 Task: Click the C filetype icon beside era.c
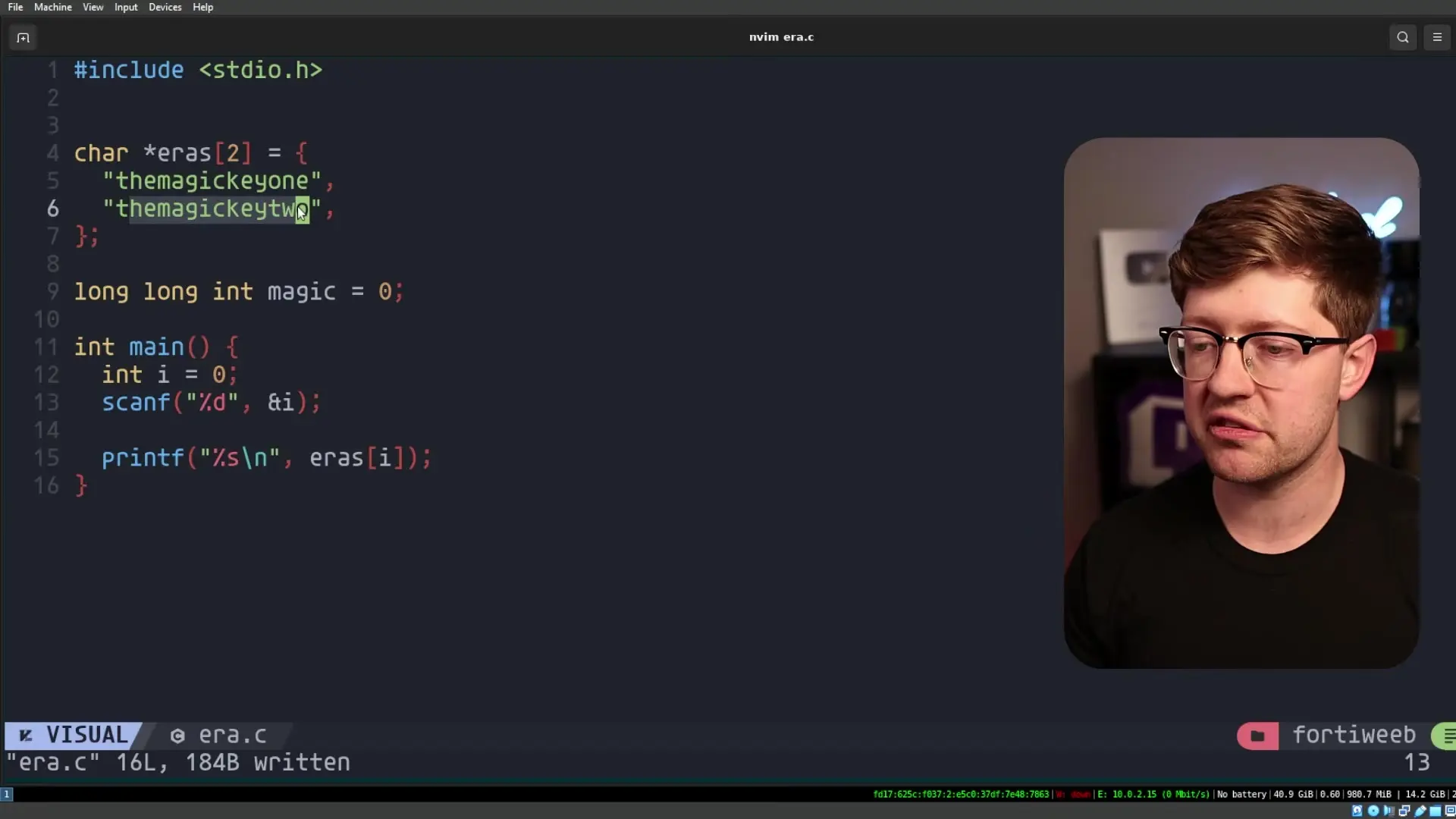(177, 736)
